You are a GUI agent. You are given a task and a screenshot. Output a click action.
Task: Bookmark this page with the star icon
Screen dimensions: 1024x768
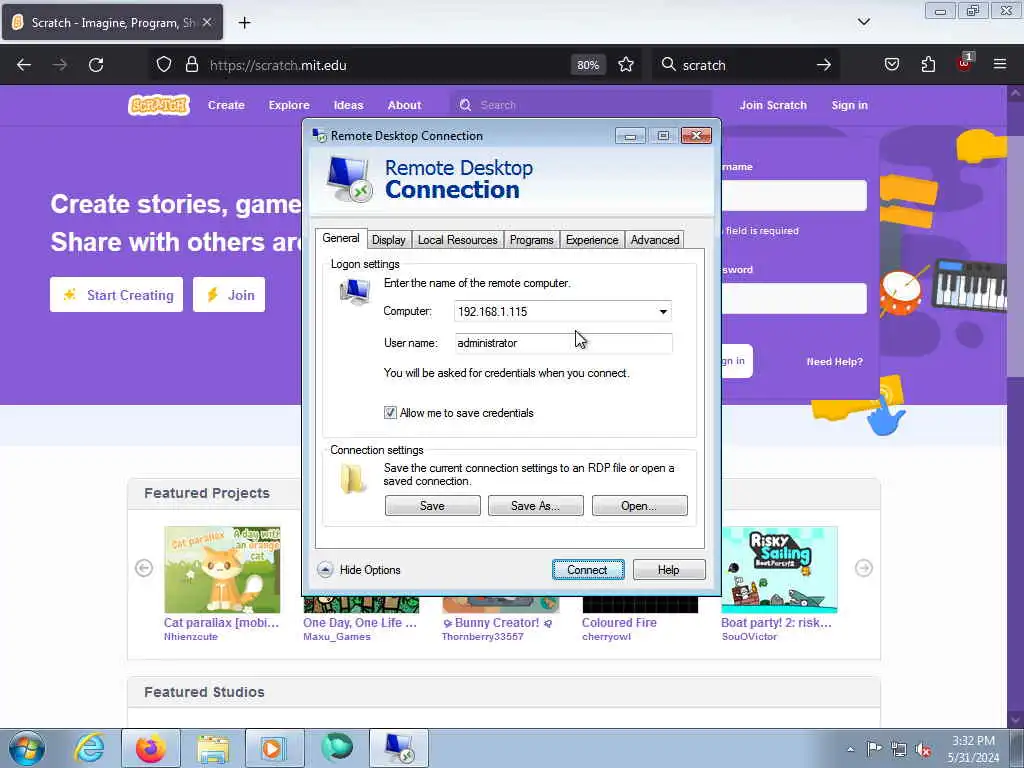click(x=626, y=65)
